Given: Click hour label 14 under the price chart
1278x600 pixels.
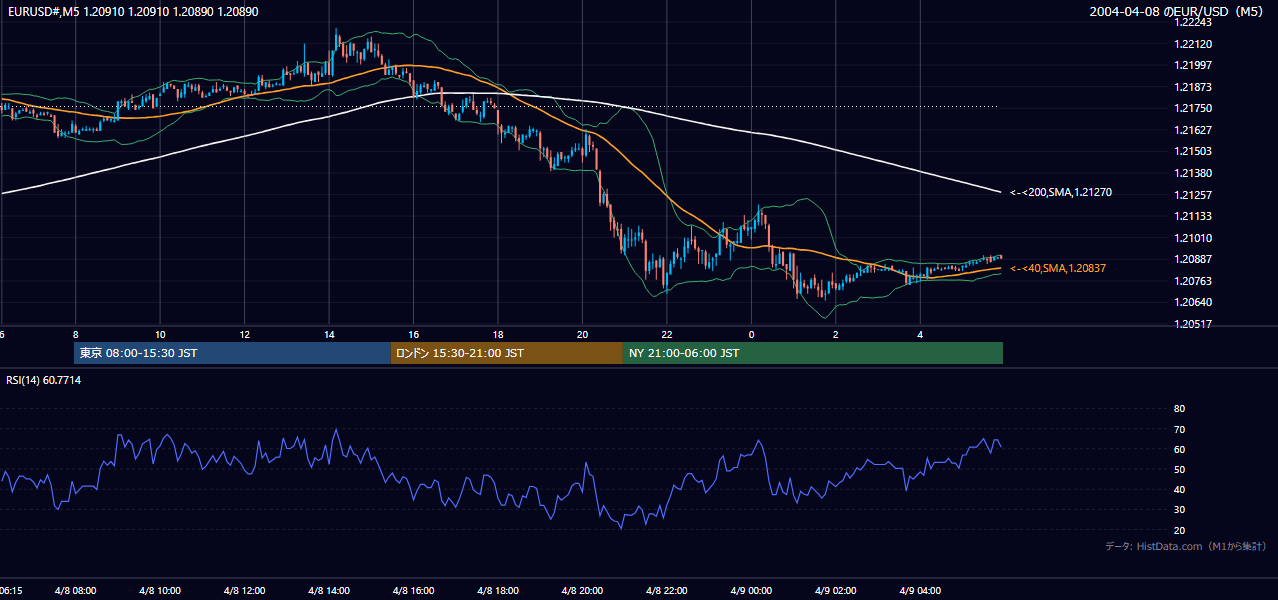Looking at the screenshot, I should pos(329,334).
